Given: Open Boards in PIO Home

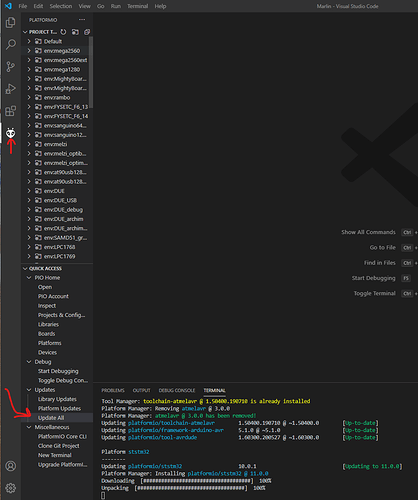Looking at the screenshot, I should [x=47, y=334].
